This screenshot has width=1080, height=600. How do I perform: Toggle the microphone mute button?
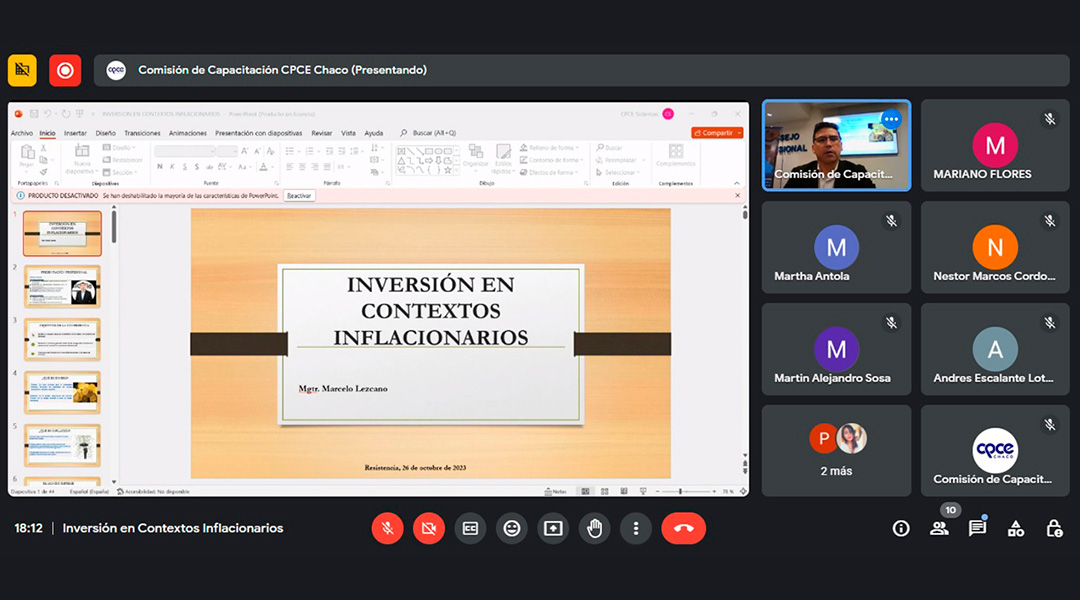pyautogui.click(x=388, y=528)
